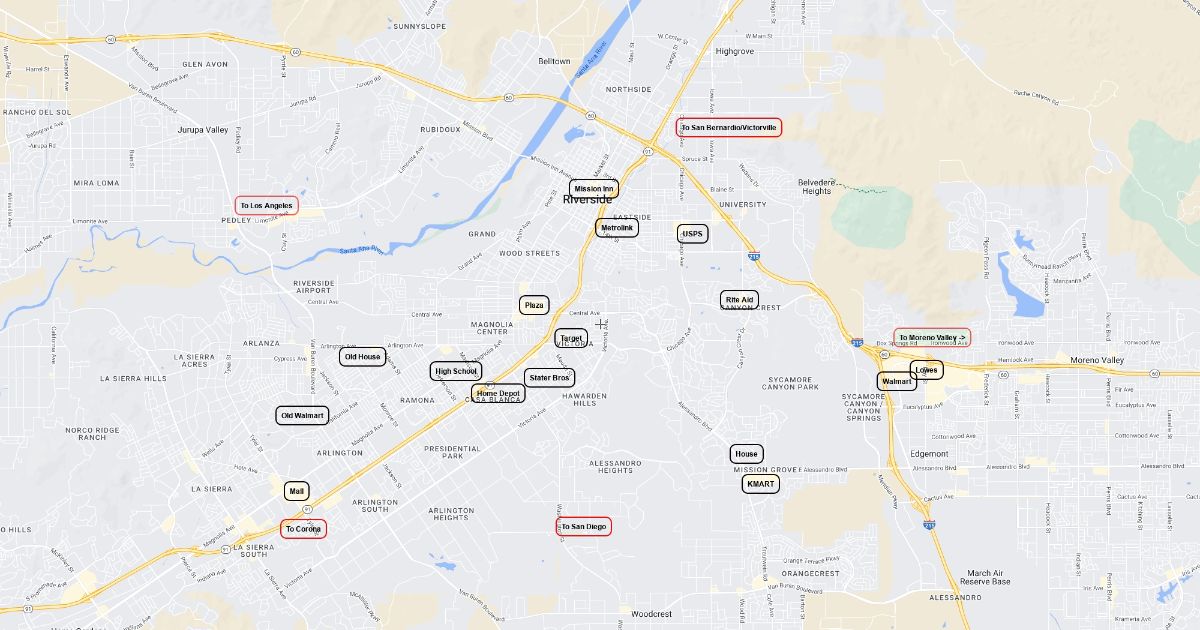Click the Mall label

297,491
